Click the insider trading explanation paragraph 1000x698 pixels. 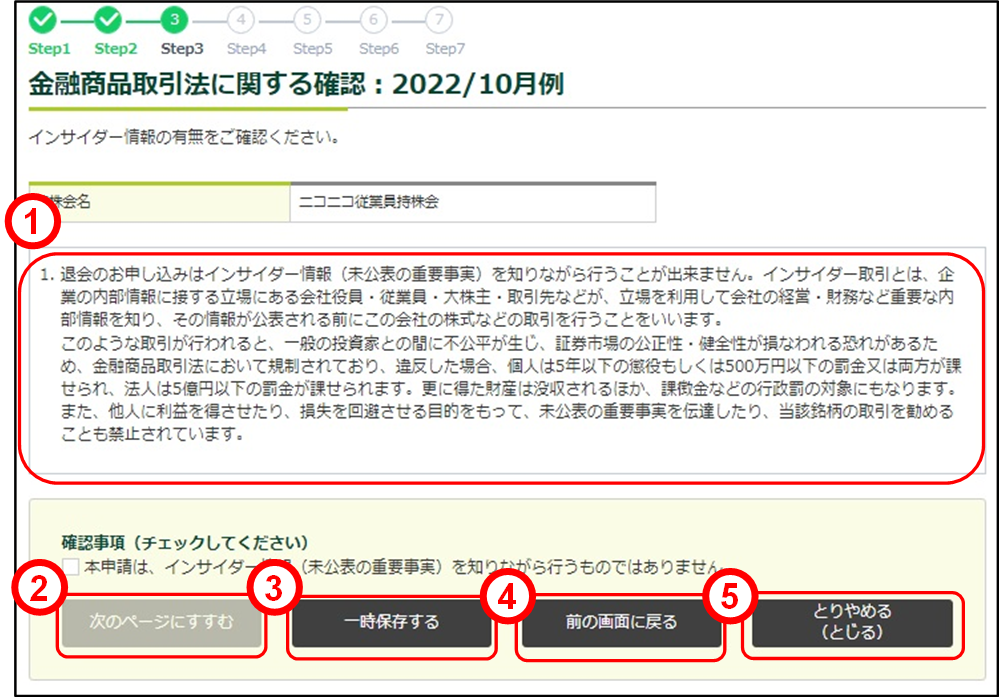coord(499,354)
